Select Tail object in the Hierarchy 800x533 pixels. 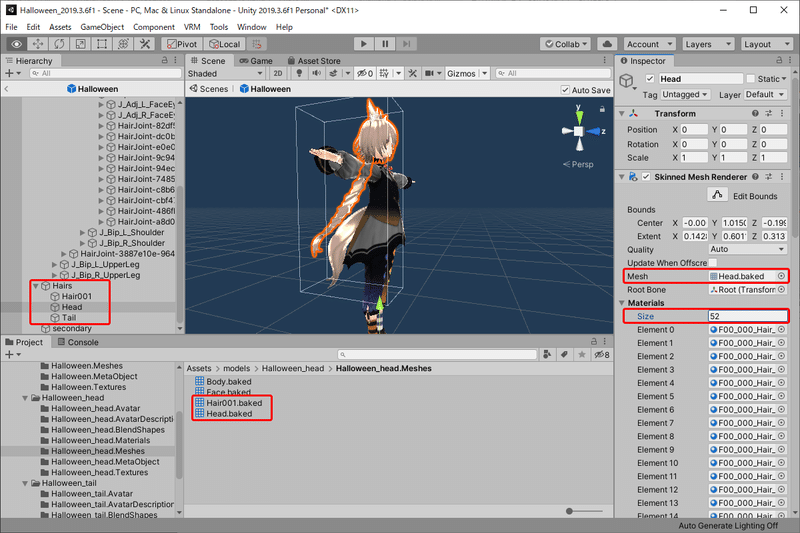coord(69,318)
